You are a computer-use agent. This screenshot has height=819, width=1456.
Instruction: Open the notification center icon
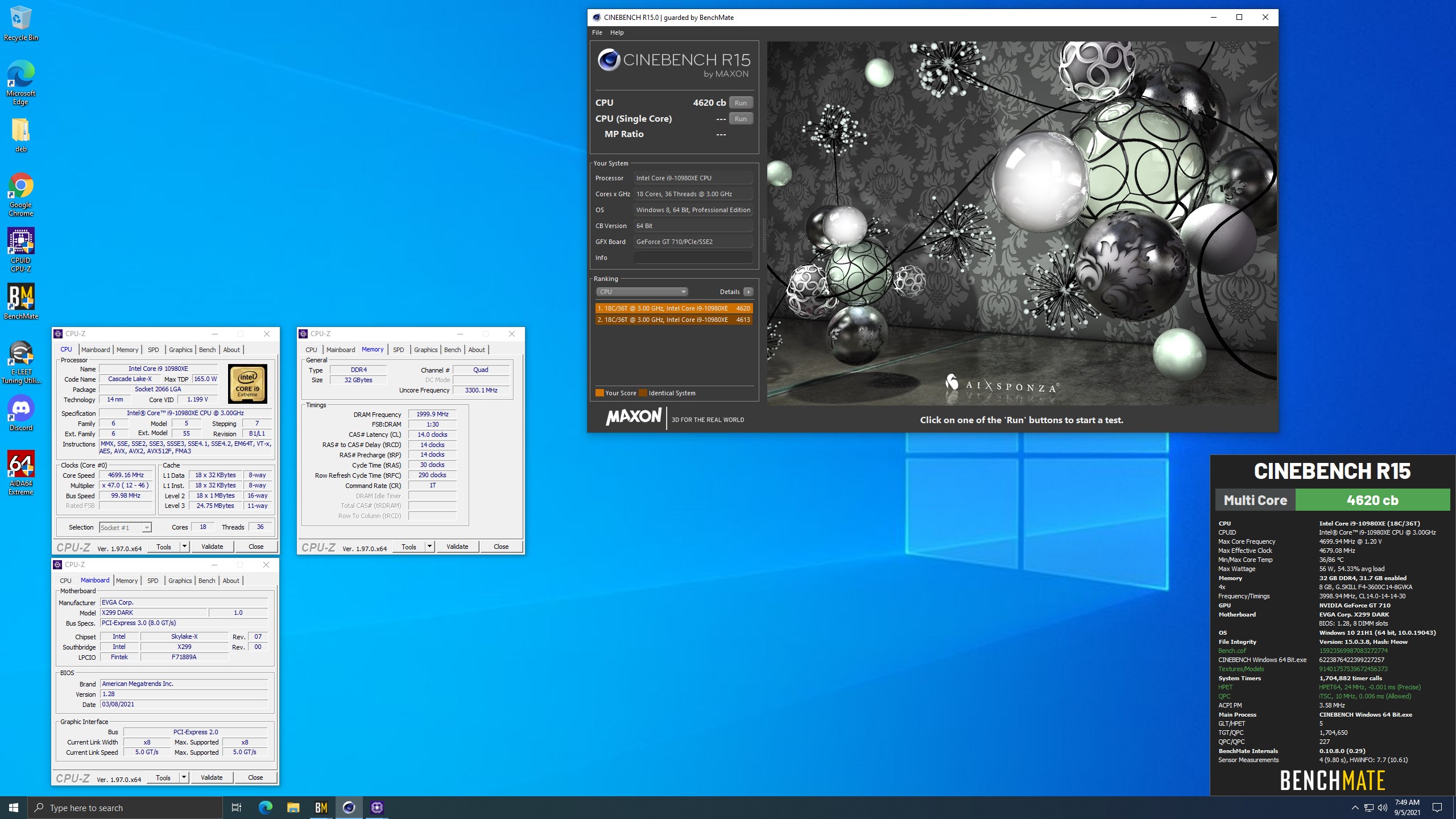[x=1437, y=808]
